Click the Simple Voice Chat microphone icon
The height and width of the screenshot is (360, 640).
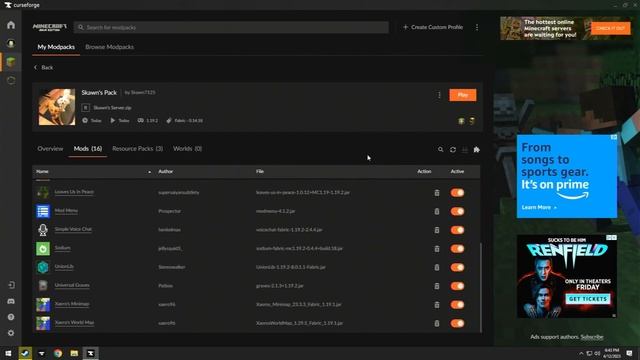(43, 230)
